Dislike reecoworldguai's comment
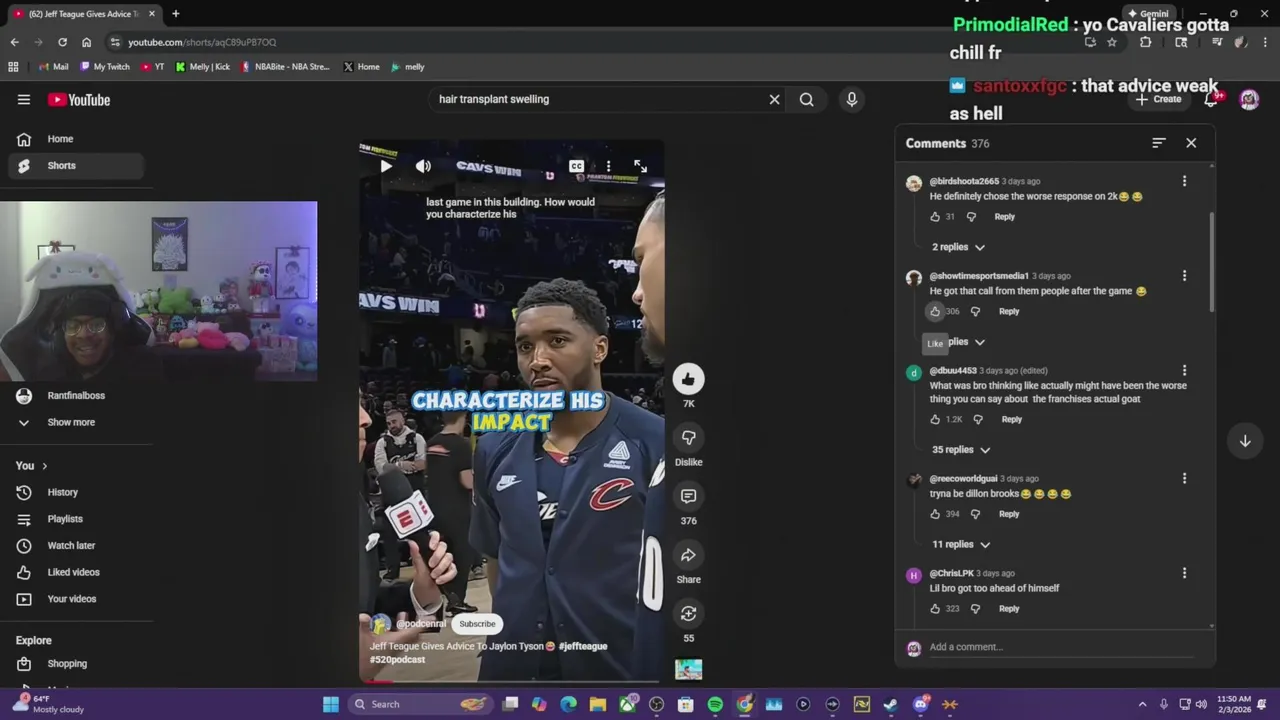This screenshot has height=720, width=1280. click(975, 514)
